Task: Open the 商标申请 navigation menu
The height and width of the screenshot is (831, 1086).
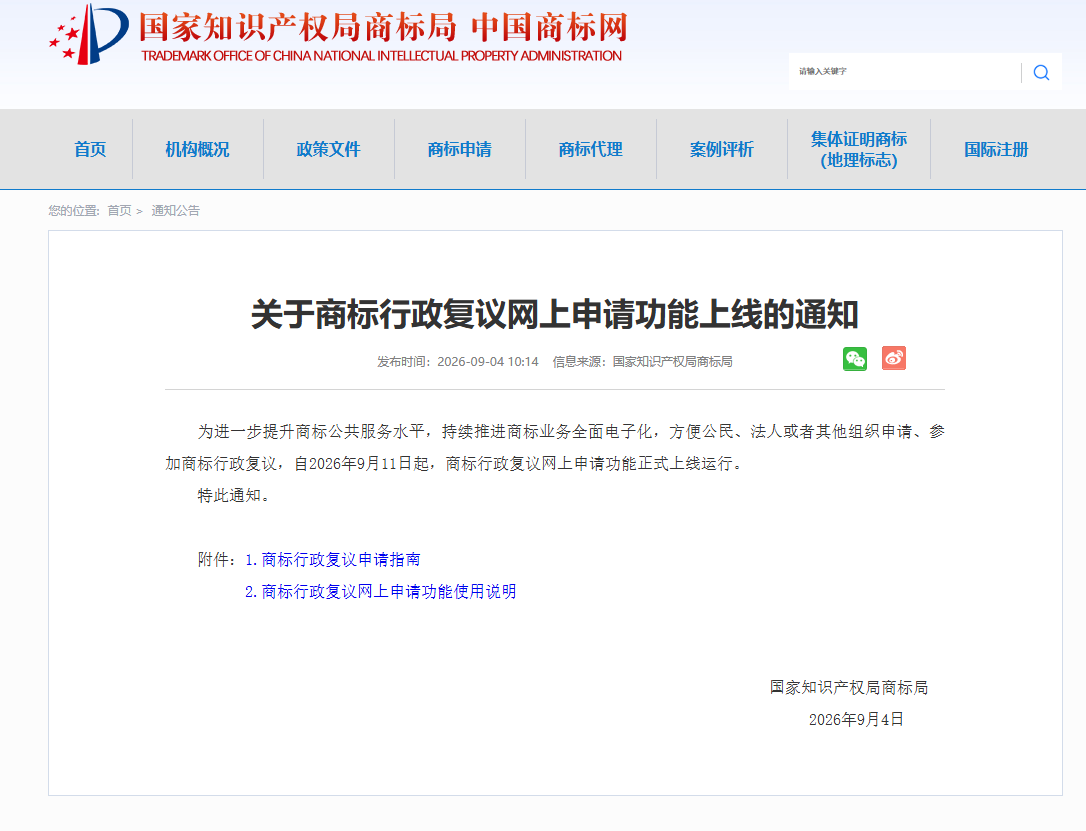Action: point(459,149)
